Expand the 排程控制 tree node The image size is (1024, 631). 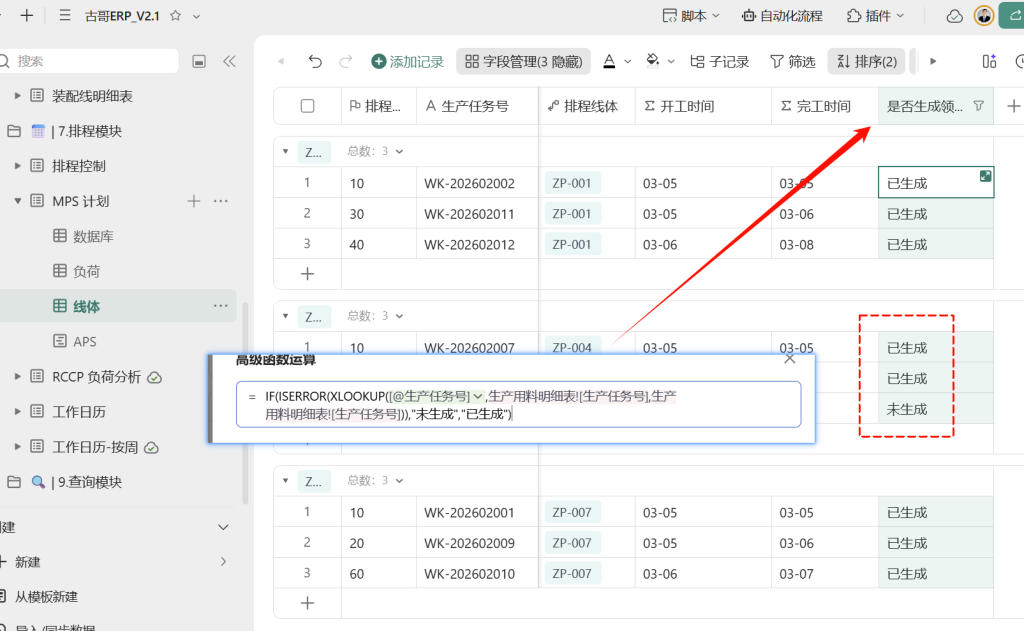click(x=18, y=166)
